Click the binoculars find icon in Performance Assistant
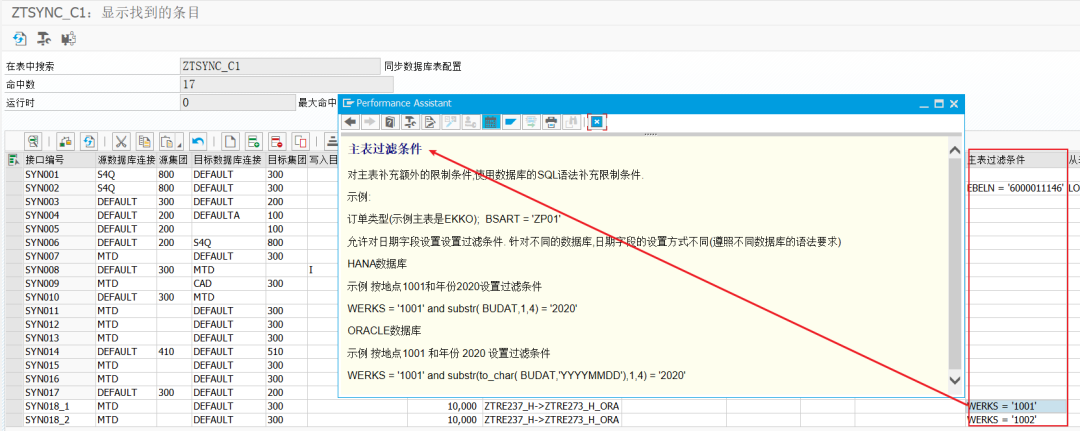The image size is (1080, 431). [570, 122]
